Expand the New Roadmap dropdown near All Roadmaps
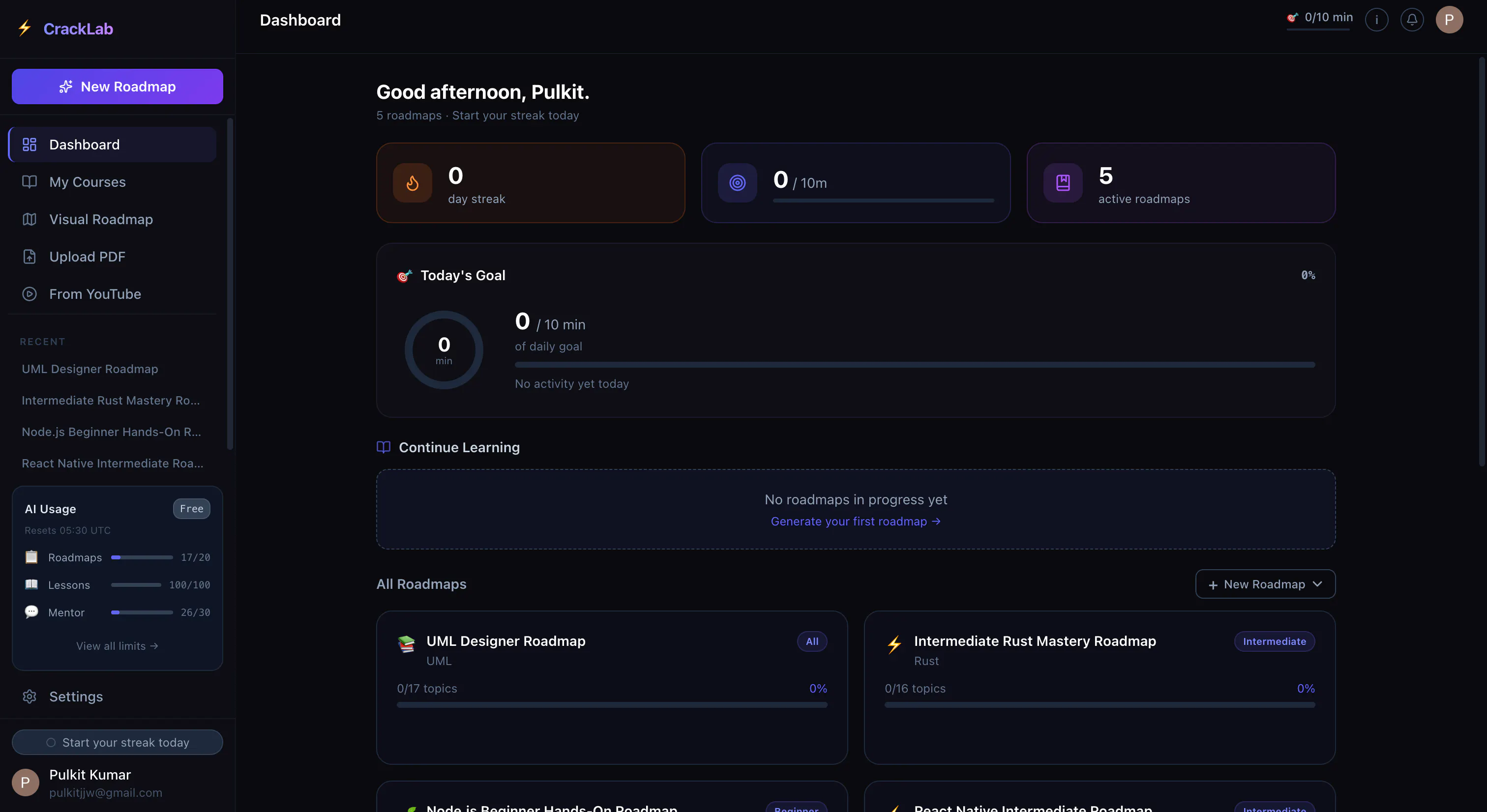1487x812 pixels. (1265, 584)
